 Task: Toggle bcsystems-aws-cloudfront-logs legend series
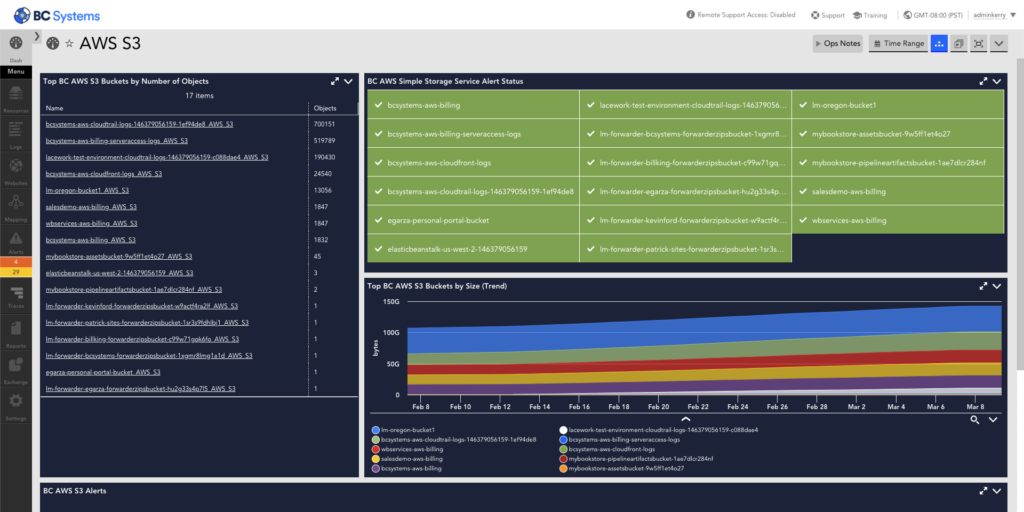pyautogui.click(x=607, y=449)
